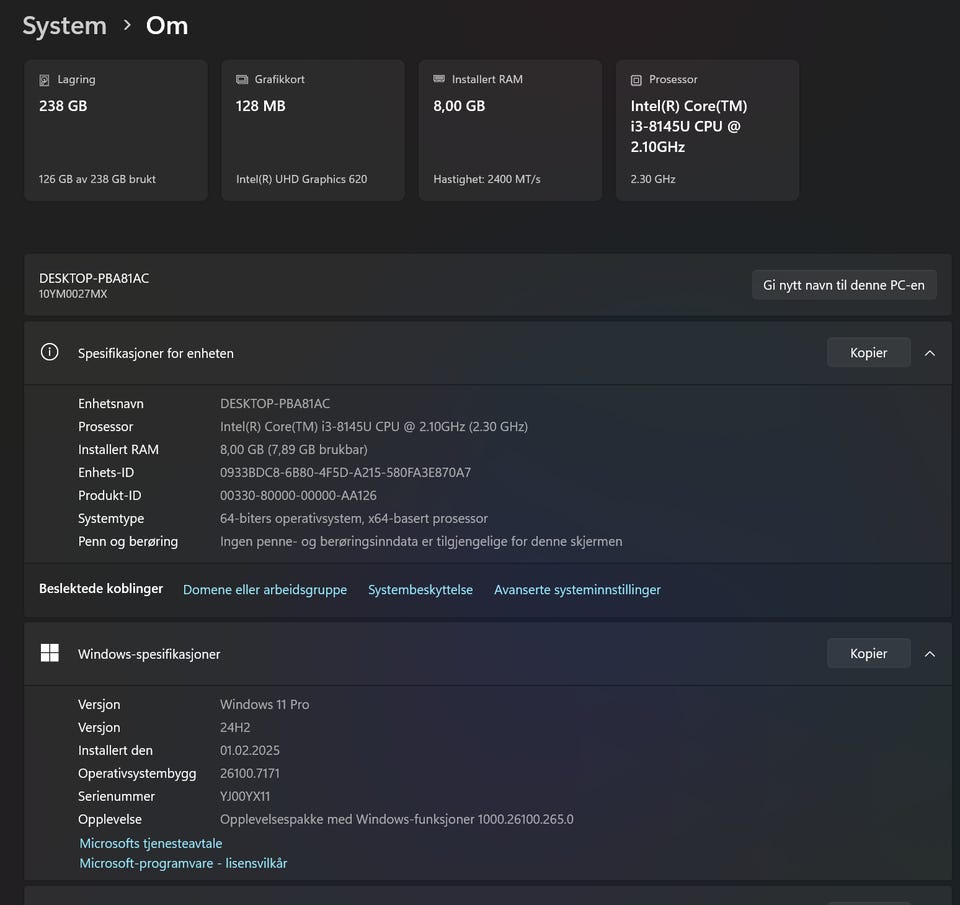The image size is (960, 905).
Task: Open the Microsofts tjenesteavtale link
Action: coord(151,843)
